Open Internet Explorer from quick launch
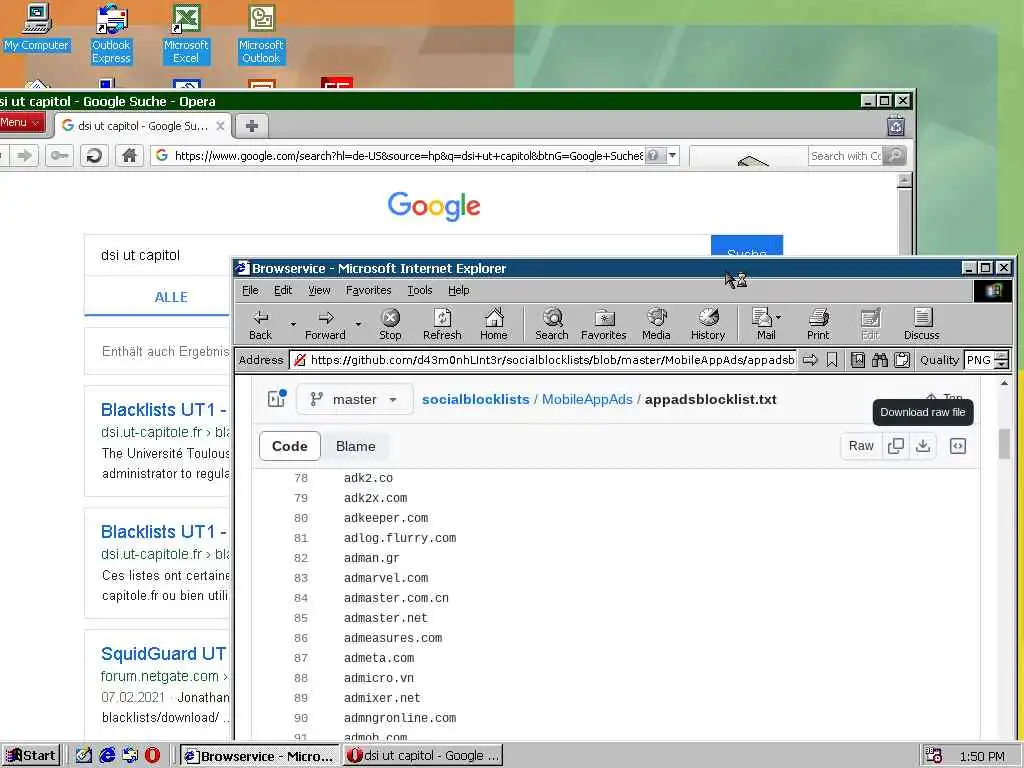The height and width of the screenshot is (768, 1024). coord(107,756)
